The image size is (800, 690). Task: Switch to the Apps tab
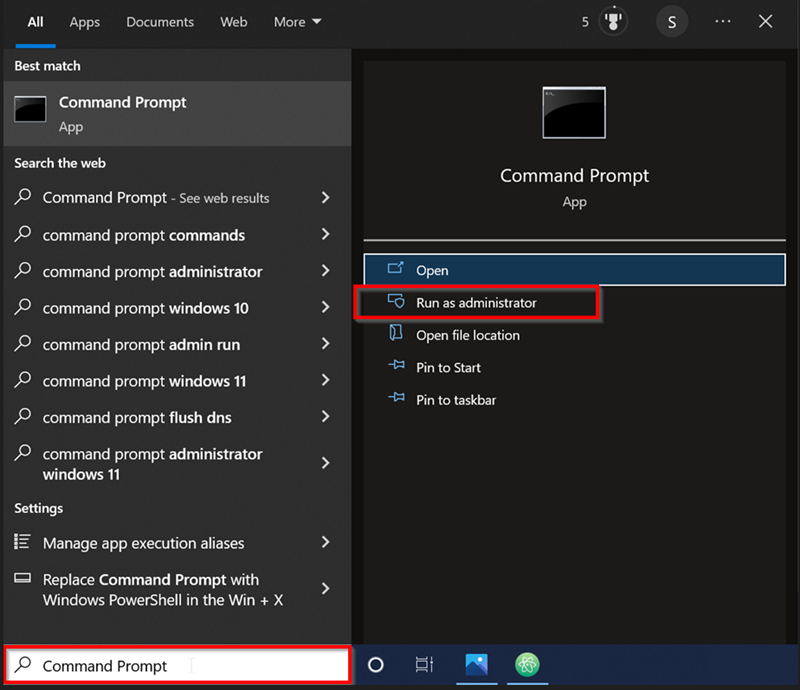coord(84,22)
